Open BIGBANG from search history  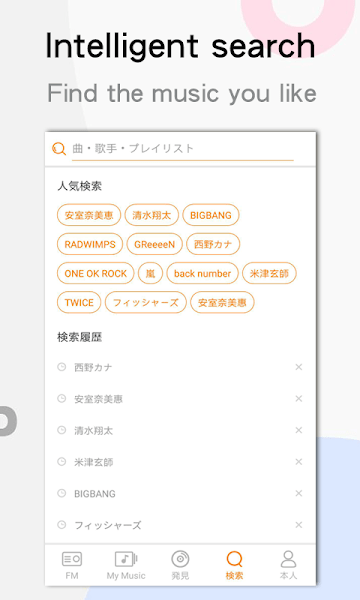[94, 494]
